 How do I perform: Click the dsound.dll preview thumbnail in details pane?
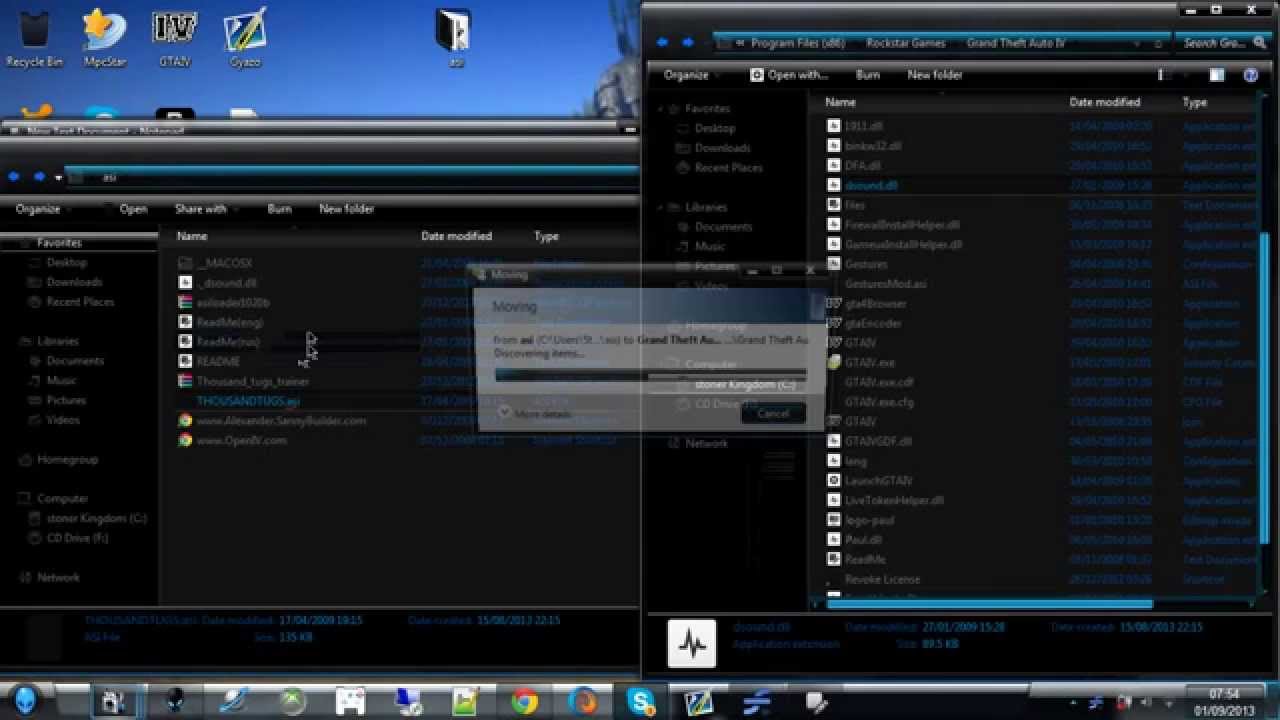click(x=692, y=644)
